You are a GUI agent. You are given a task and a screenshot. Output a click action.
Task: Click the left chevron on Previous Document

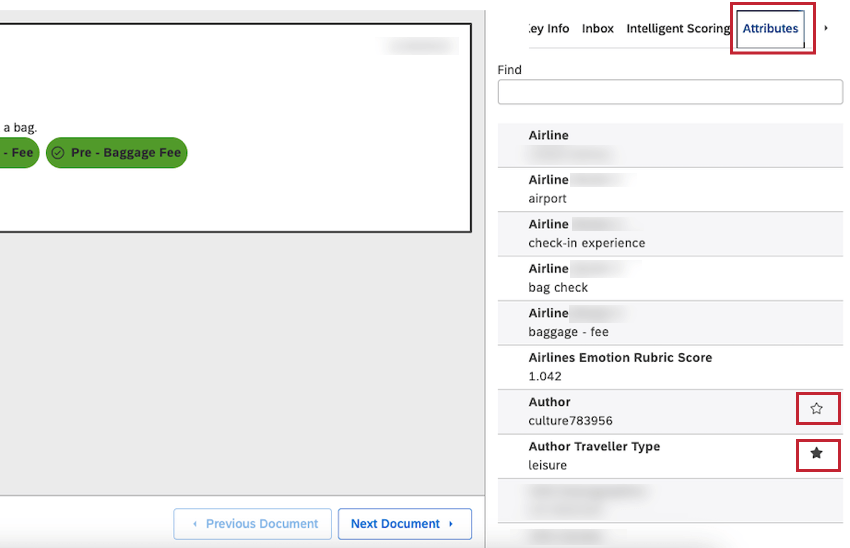coord(195,524)
